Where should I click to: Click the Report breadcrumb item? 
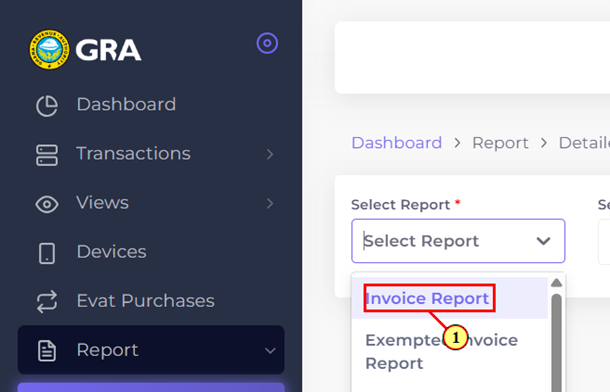click(500, 143)
